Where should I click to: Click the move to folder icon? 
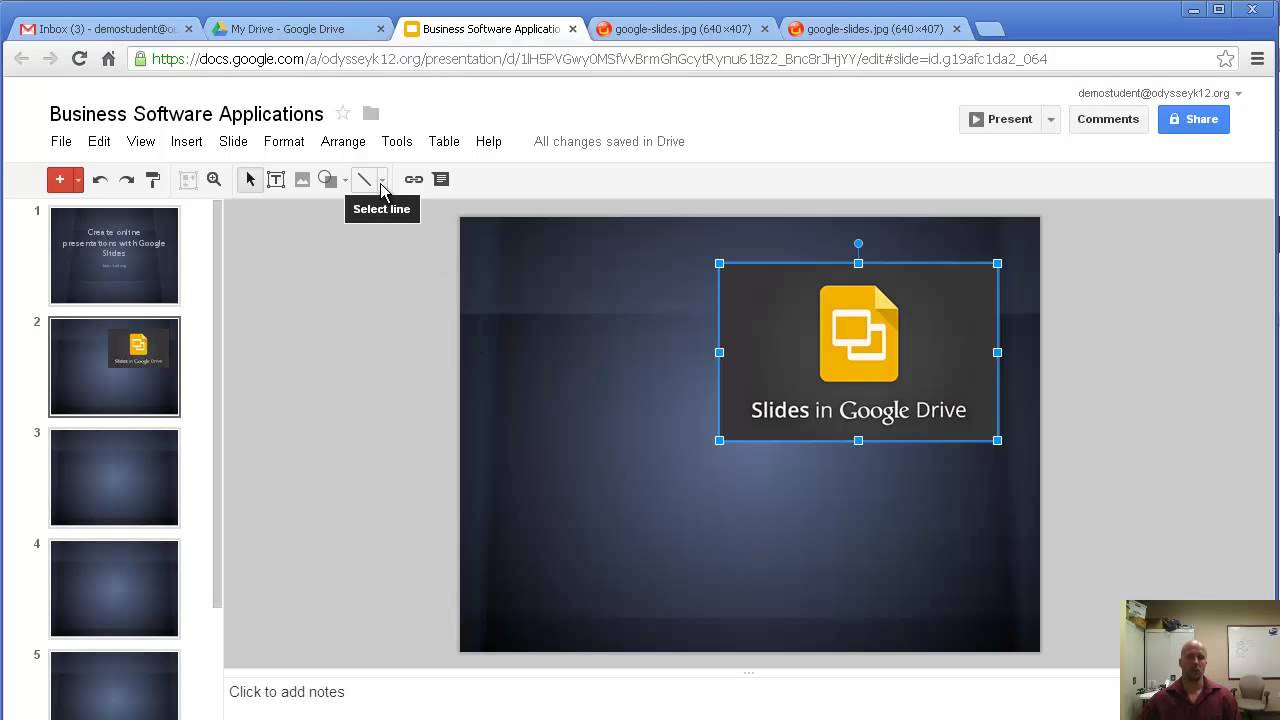371,113
